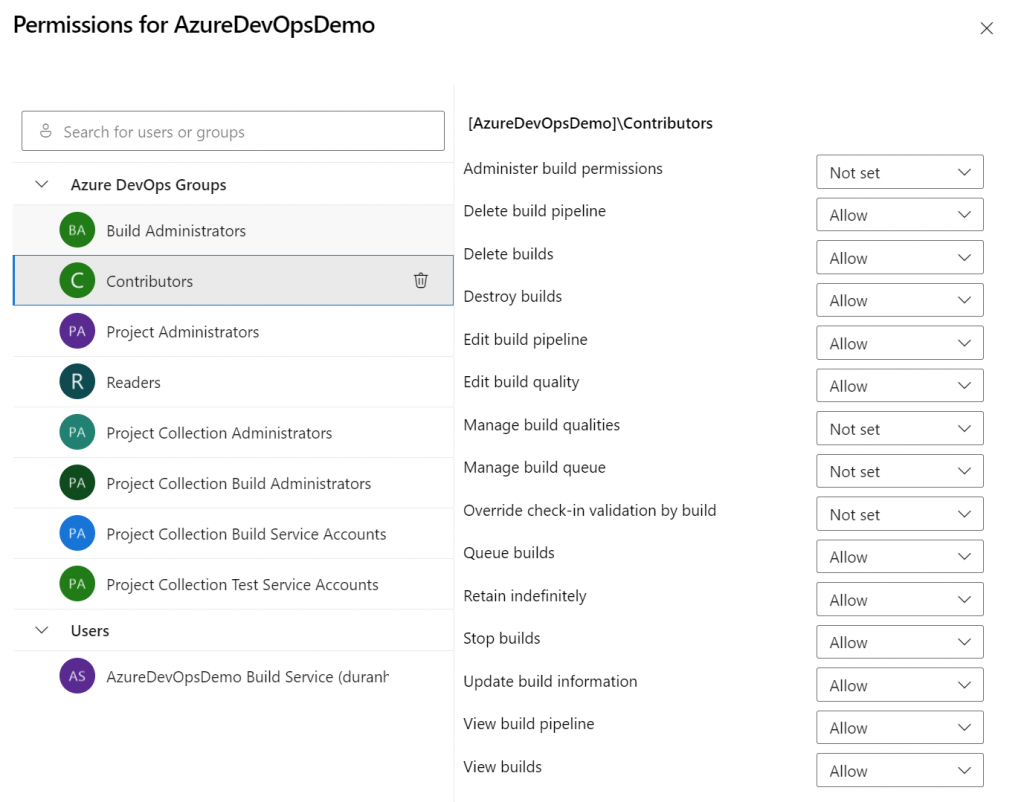Open the Manage build queue dropdown
Image resolution: width=1024 pixels, height=802 pixels.
(899, 471)
